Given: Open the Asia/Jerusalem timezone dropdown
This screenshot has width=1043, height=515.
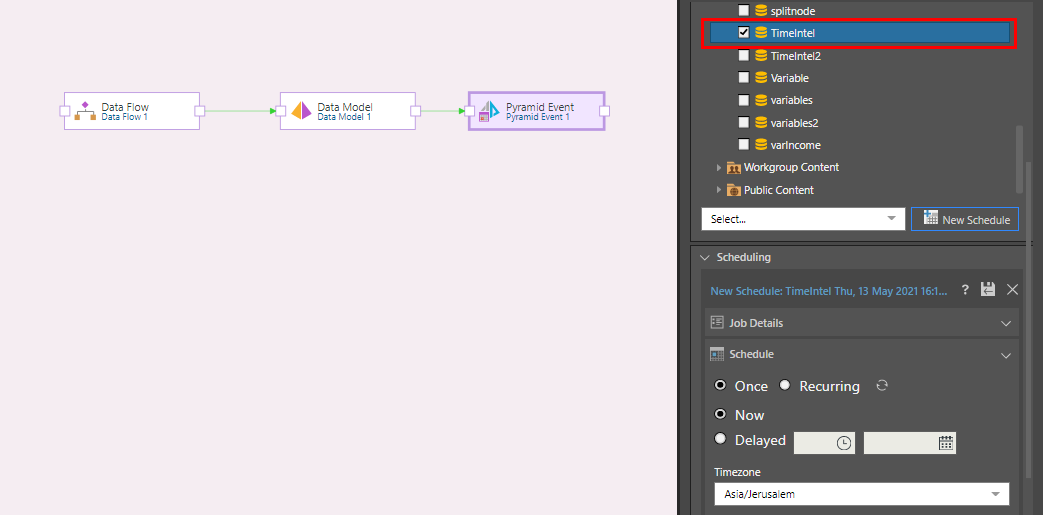Looking at the screenshot, I should click(861, 494).
